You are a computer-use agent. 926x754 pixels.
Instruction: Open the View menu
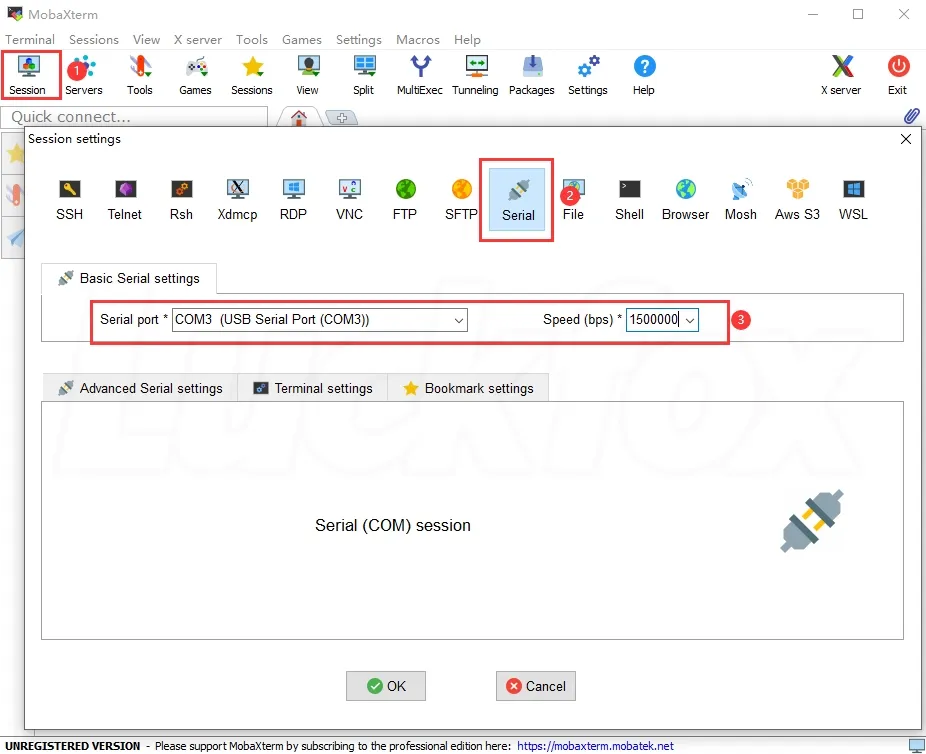click(146, 40)
